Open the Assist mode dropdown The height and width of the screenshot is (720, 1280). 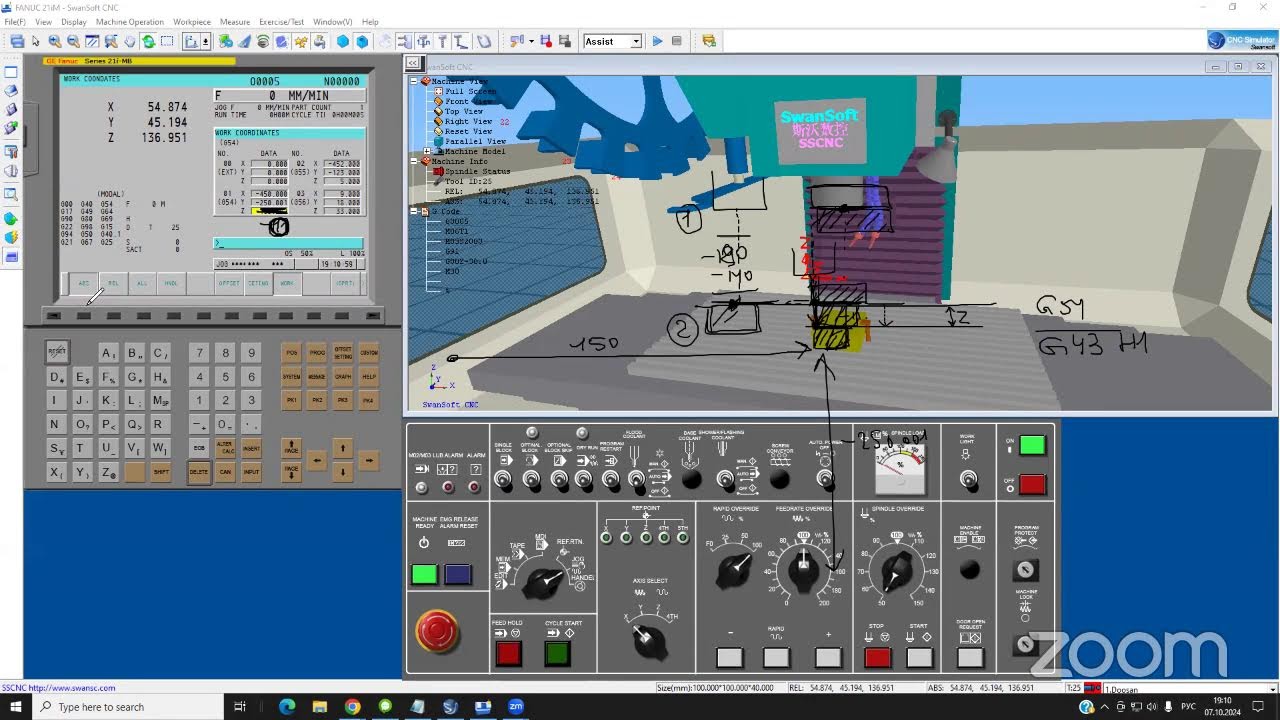635,41
